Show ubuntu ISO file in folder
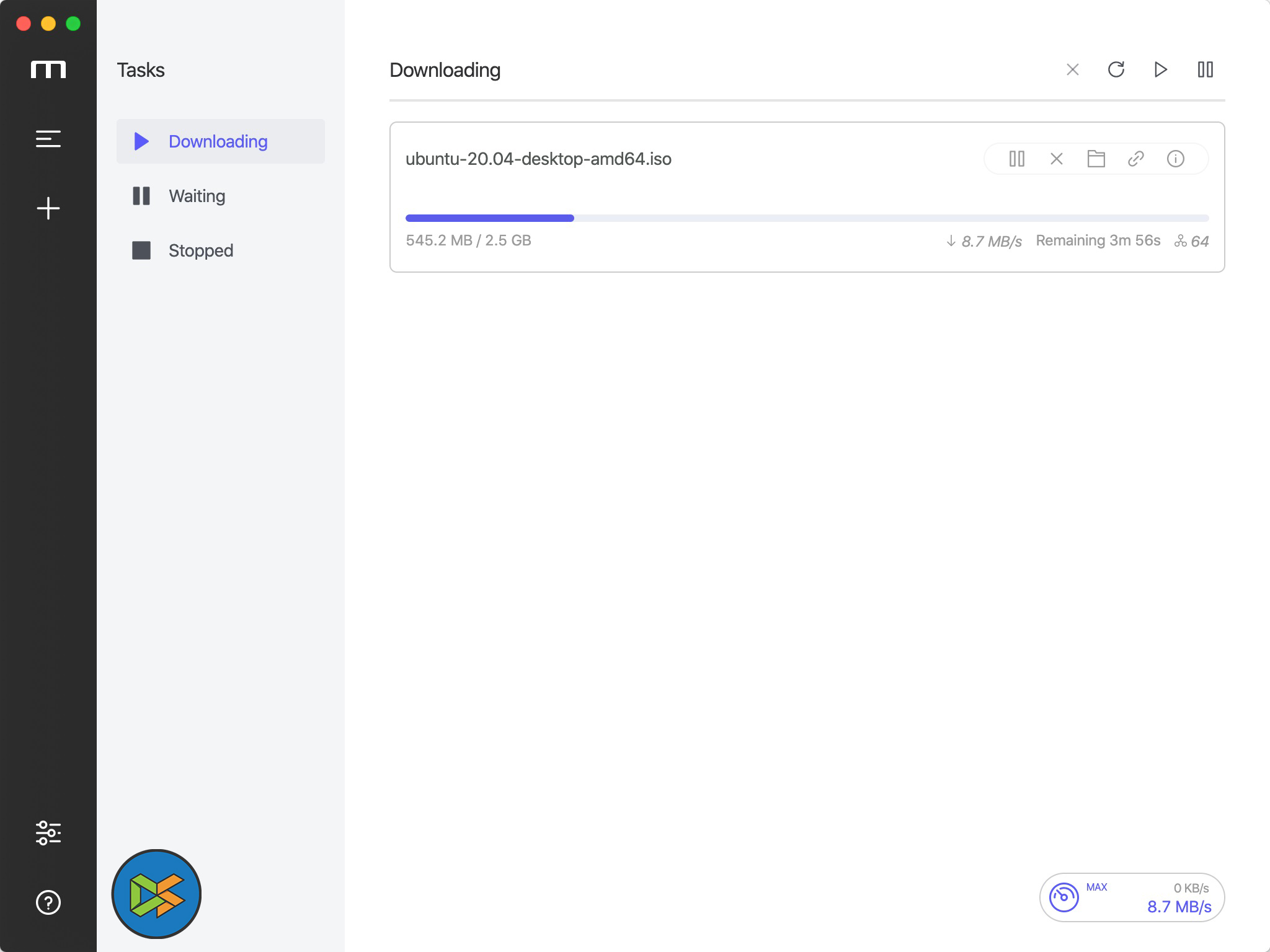This screenshot has width=1270, height=952. (x=1096, y=159)
